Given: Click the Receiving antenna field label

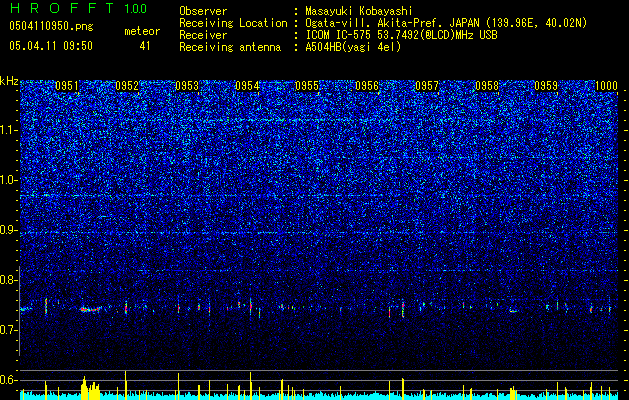Looking at the screenshot, I should click(230, 47).
